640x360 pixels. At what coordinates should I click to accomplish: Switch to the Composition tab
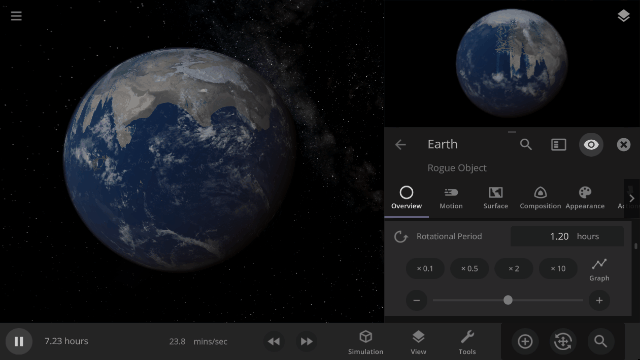click(x=540, y=198)
